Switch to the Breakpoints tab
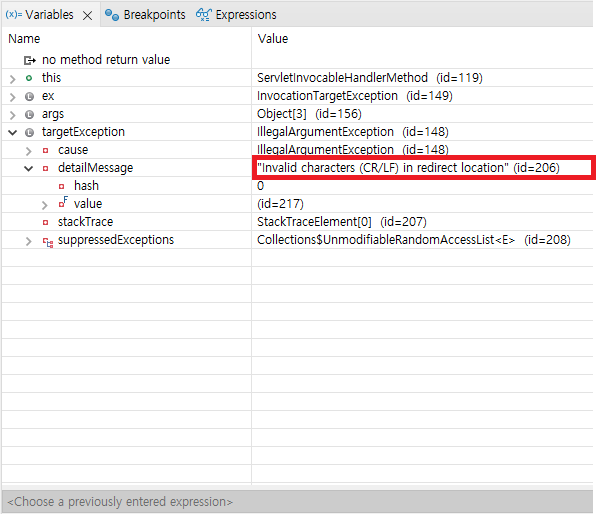 point(154,15)
